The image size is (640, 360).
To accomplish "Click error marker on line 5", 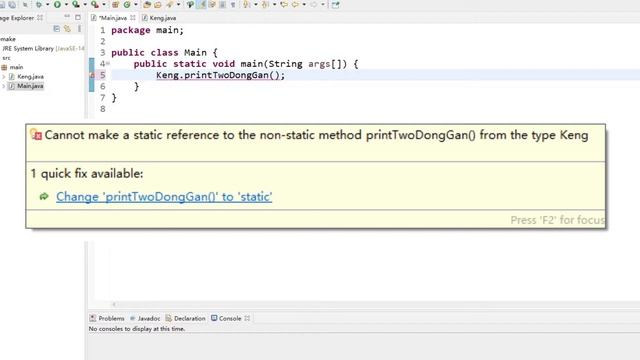I will pyautogui.click(x=92, y=75).
